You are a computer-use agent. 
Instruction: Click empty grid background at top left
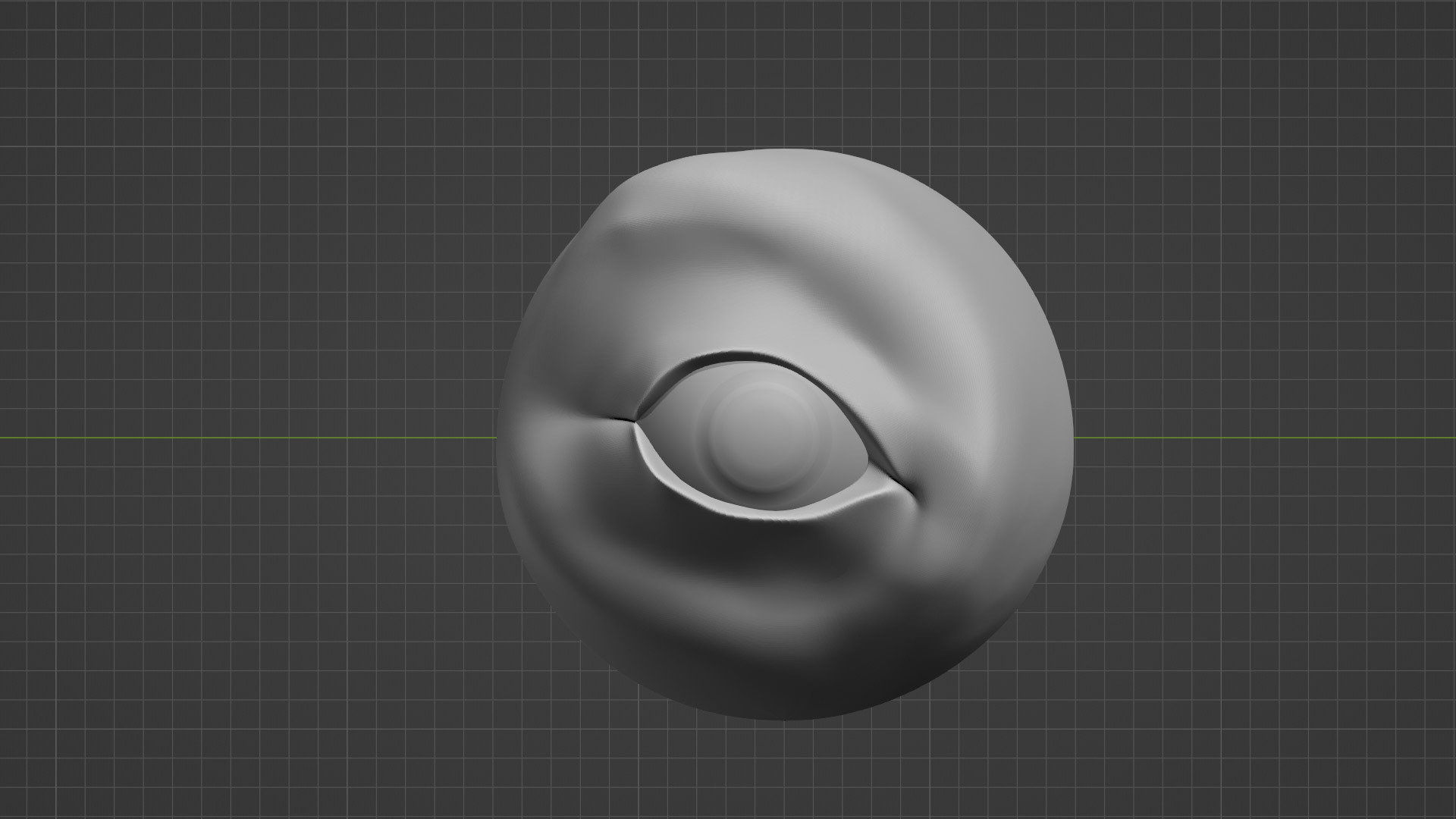152,114
